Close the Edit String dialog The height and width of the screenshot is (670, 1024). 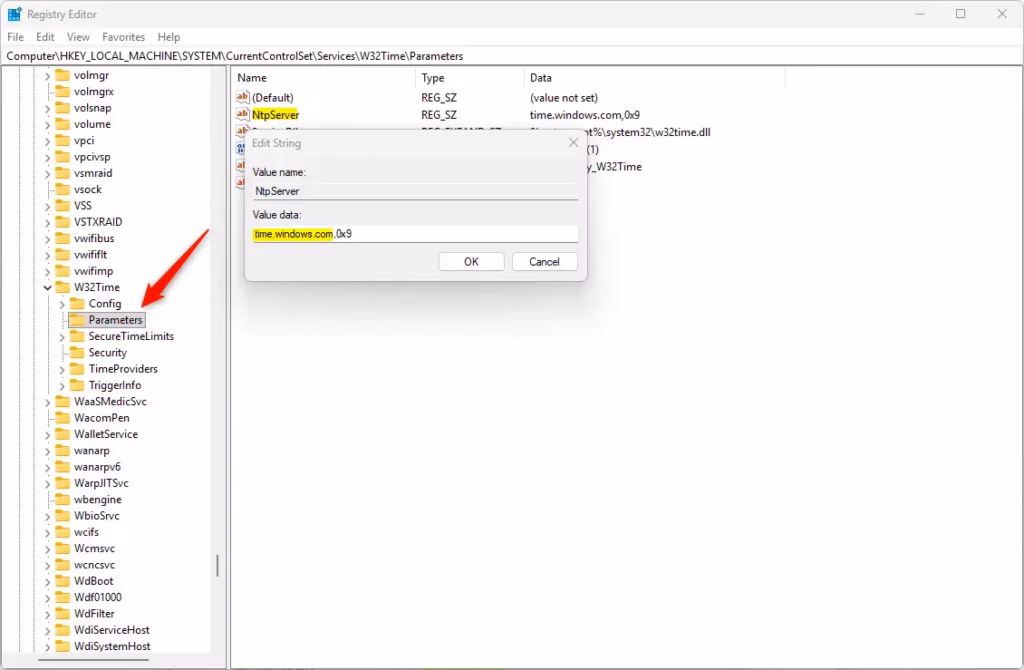coord(573,142)
